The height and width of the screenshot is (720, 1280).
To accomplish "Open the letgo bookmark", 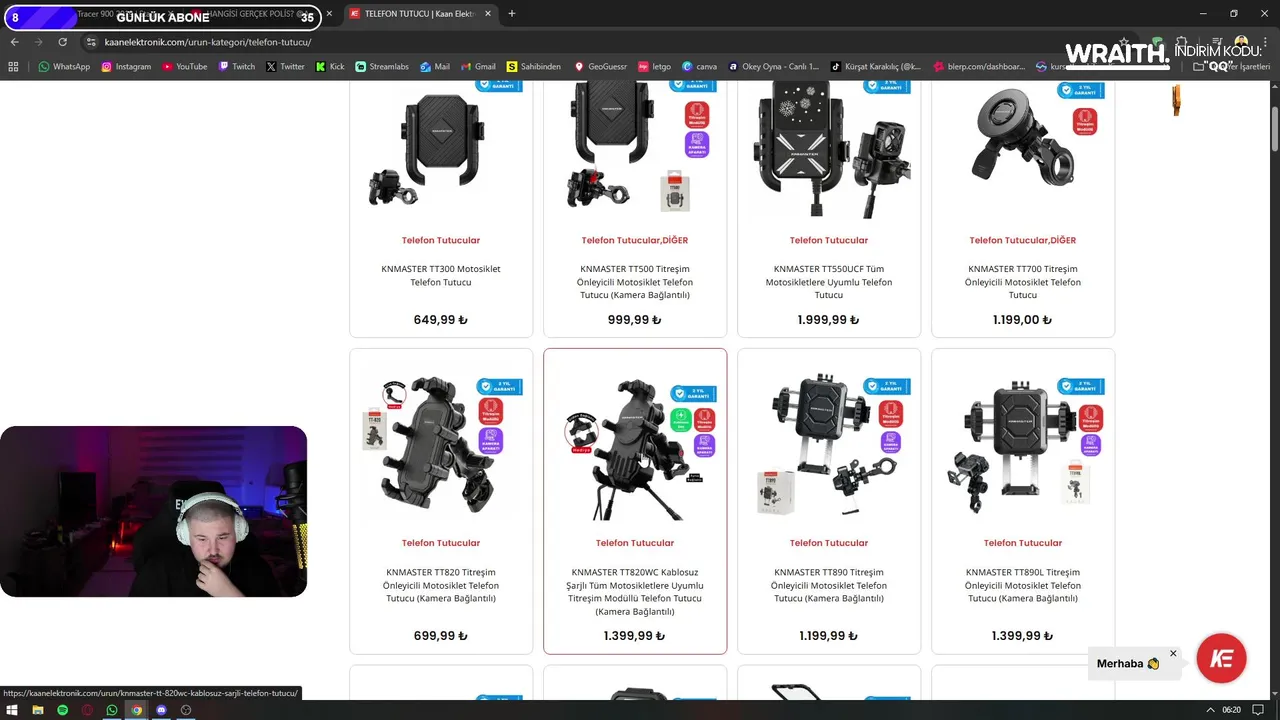I will point(654,67).
